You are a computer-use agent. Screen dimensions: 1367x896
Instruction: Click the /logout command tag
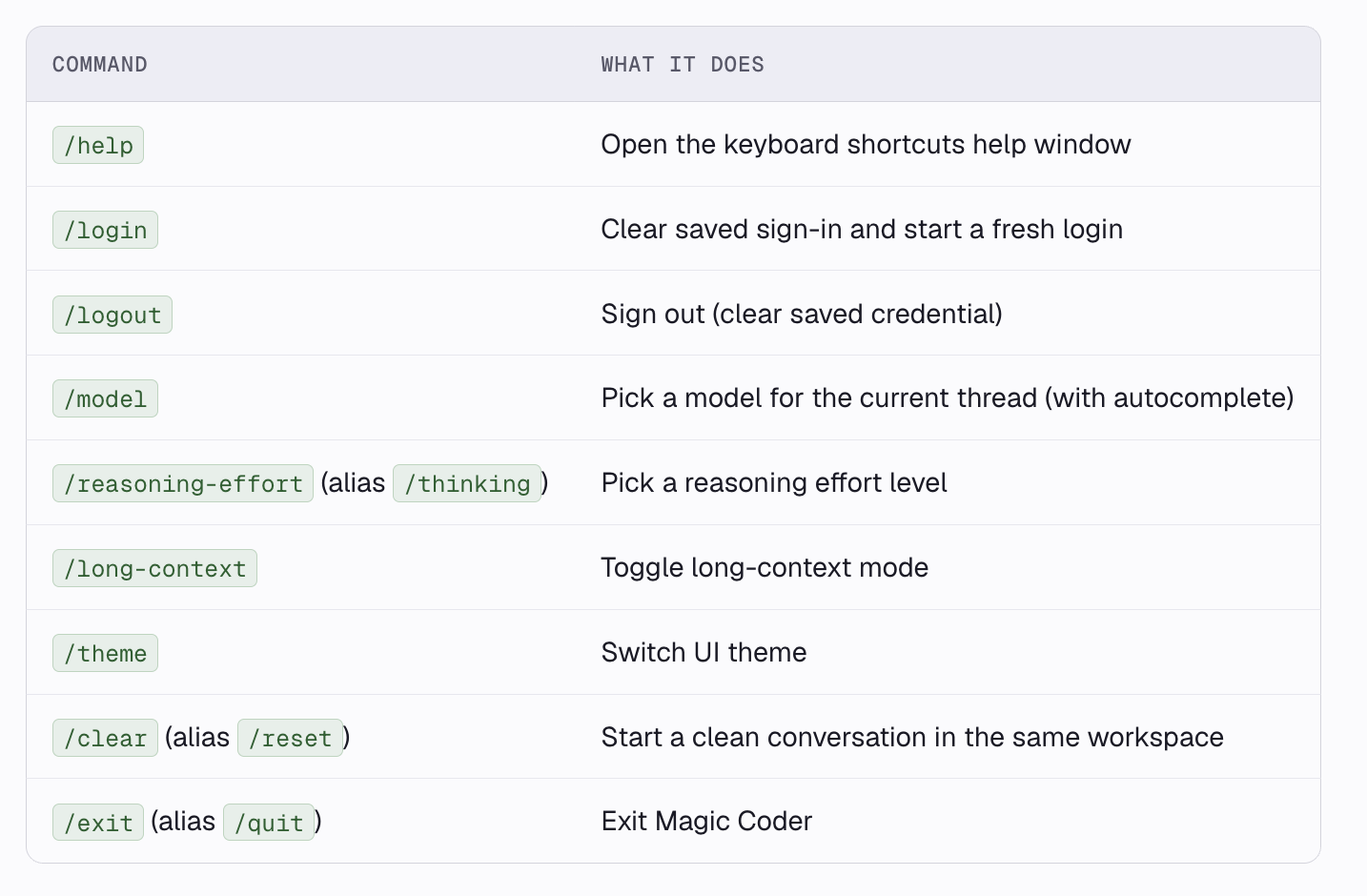point(112,315)
